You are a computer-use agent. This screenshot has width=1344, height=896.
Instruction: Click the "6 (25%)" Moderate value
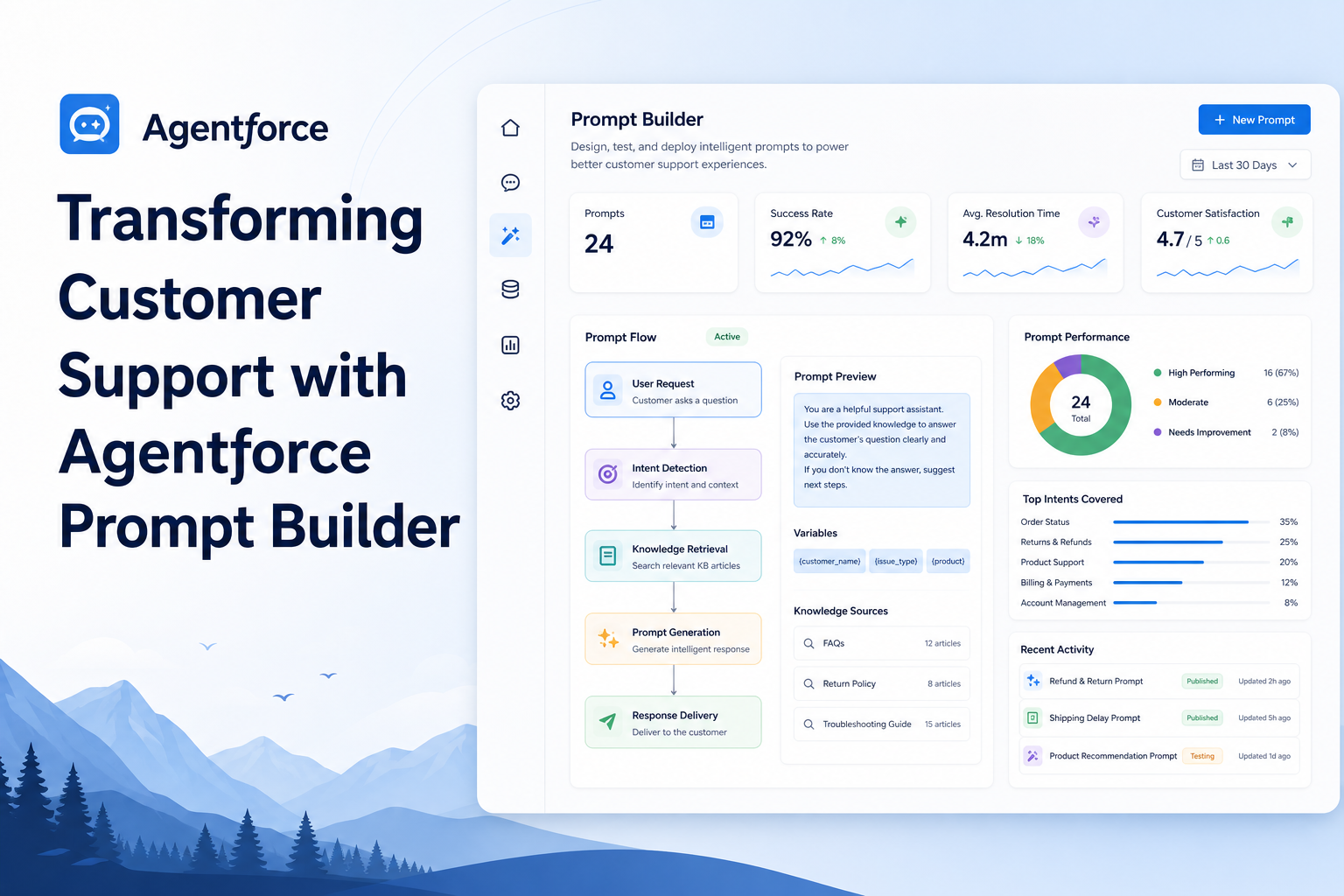pyautogui.click(x=1283, y=402)
